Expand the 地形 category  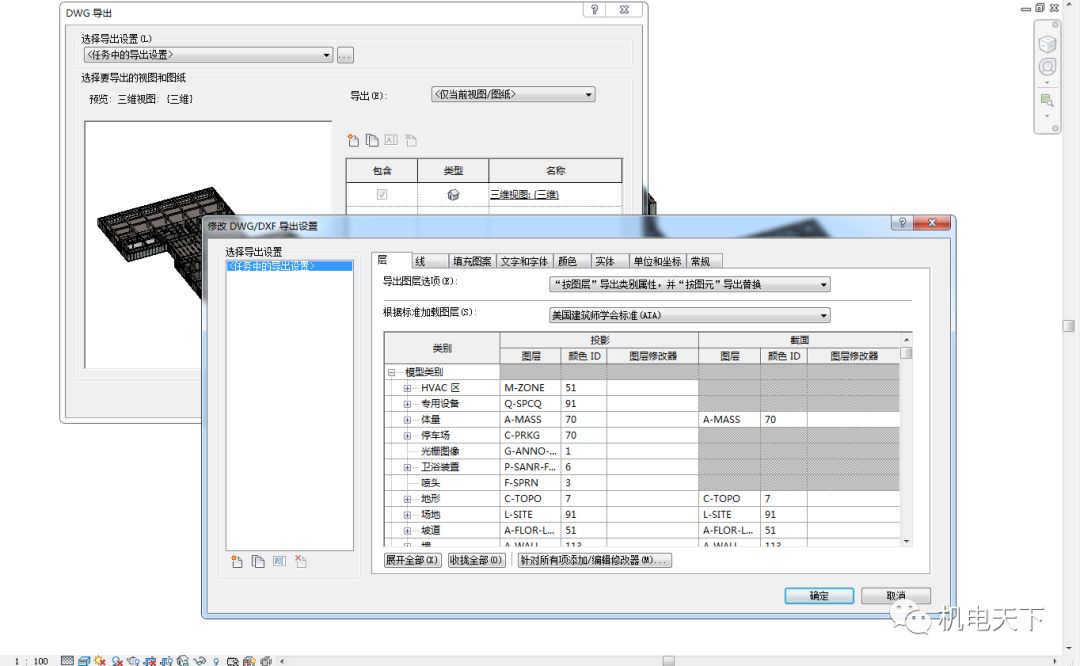pos(407,499)
